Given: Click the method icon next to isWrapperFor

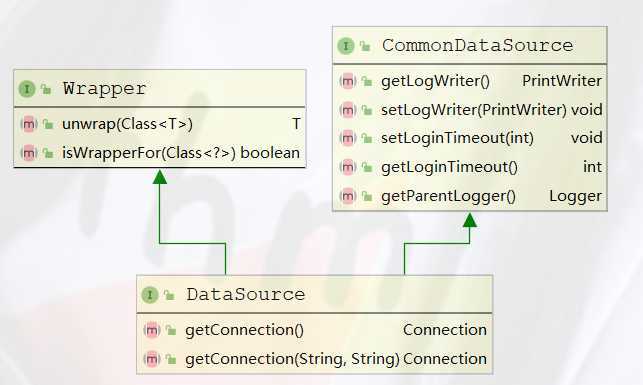Looking at the screenshot, I should [29, 153].
